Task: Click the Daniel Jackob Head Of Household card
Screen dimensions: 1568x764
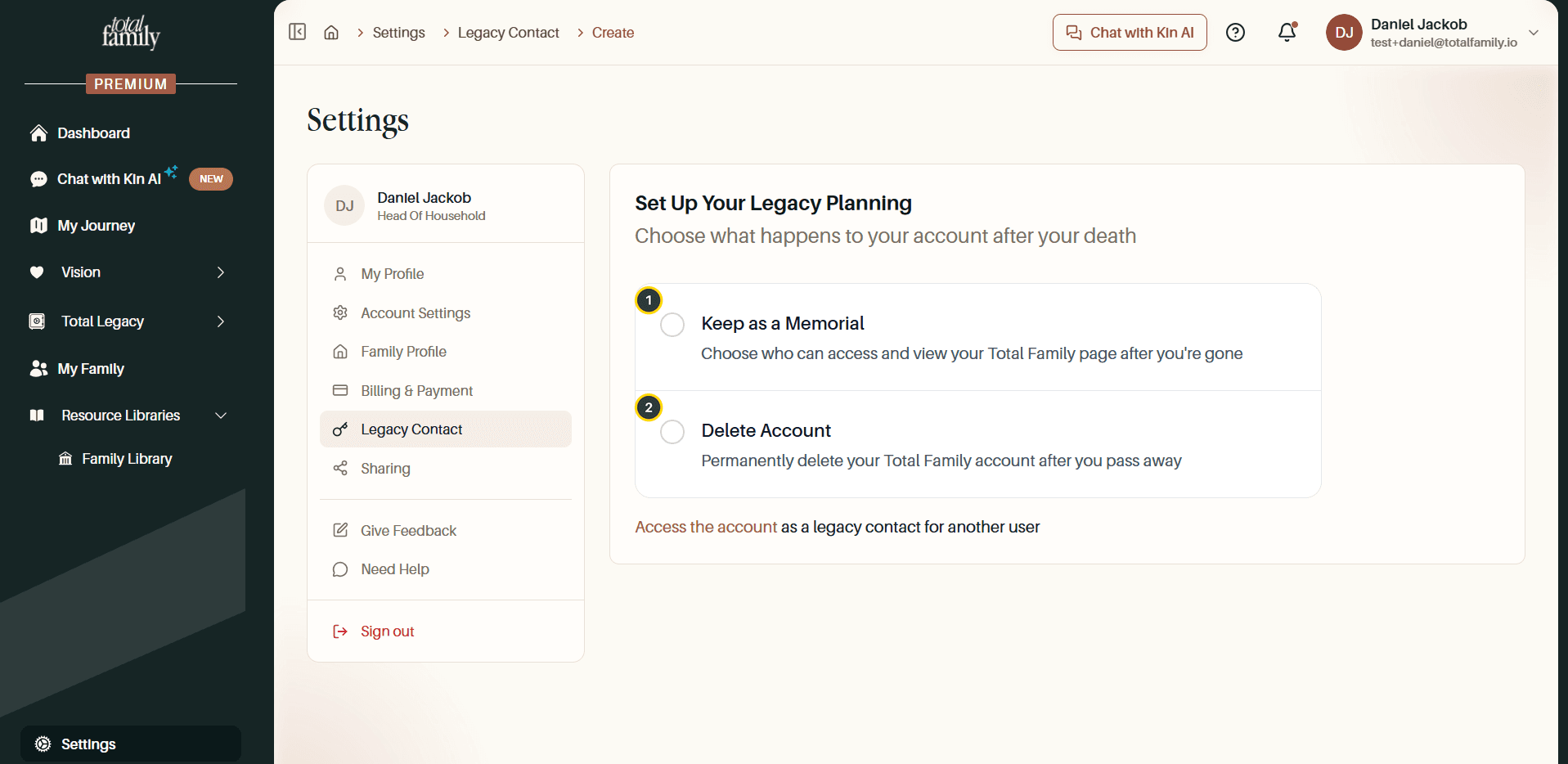Action: point(446,205)
